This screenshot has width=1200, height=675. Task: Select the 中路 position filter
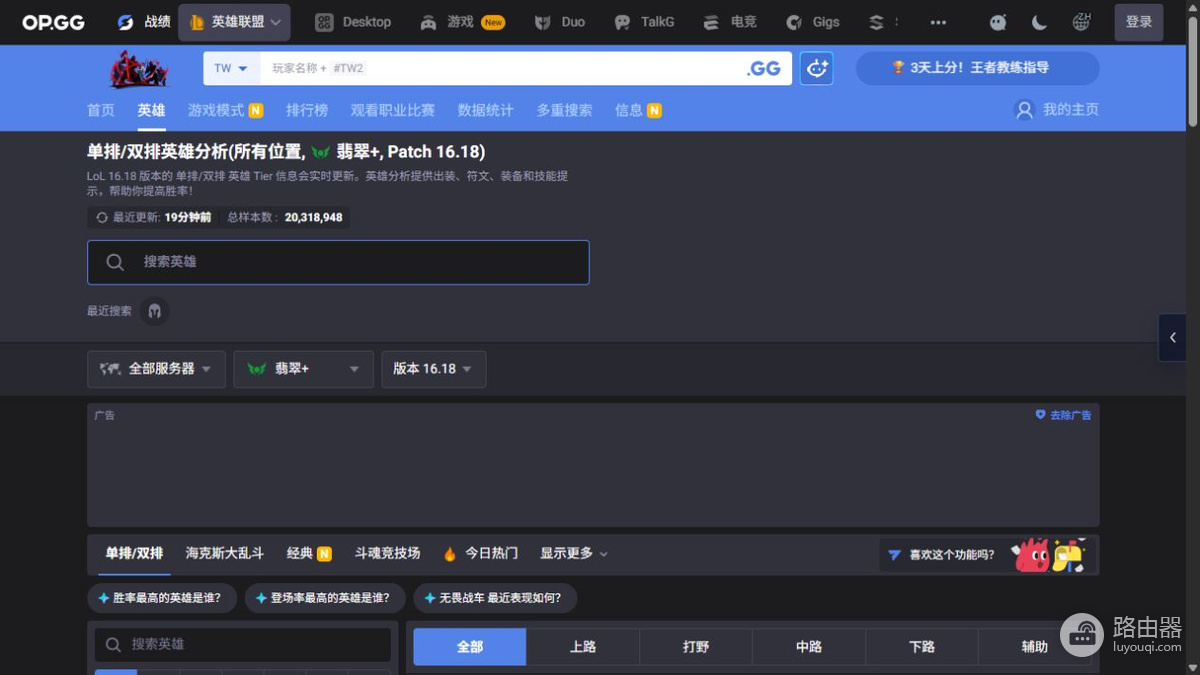[x=809, y=647]
